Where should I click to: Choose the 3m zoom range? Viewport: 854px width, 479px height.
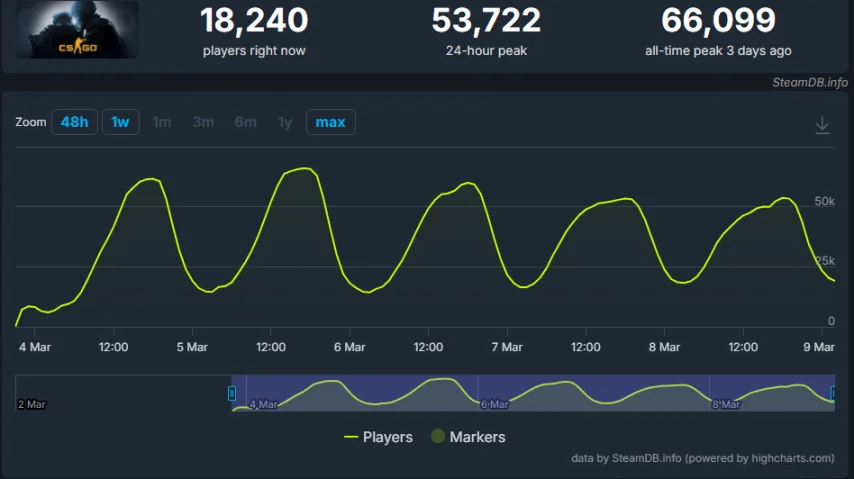(203, 122)
